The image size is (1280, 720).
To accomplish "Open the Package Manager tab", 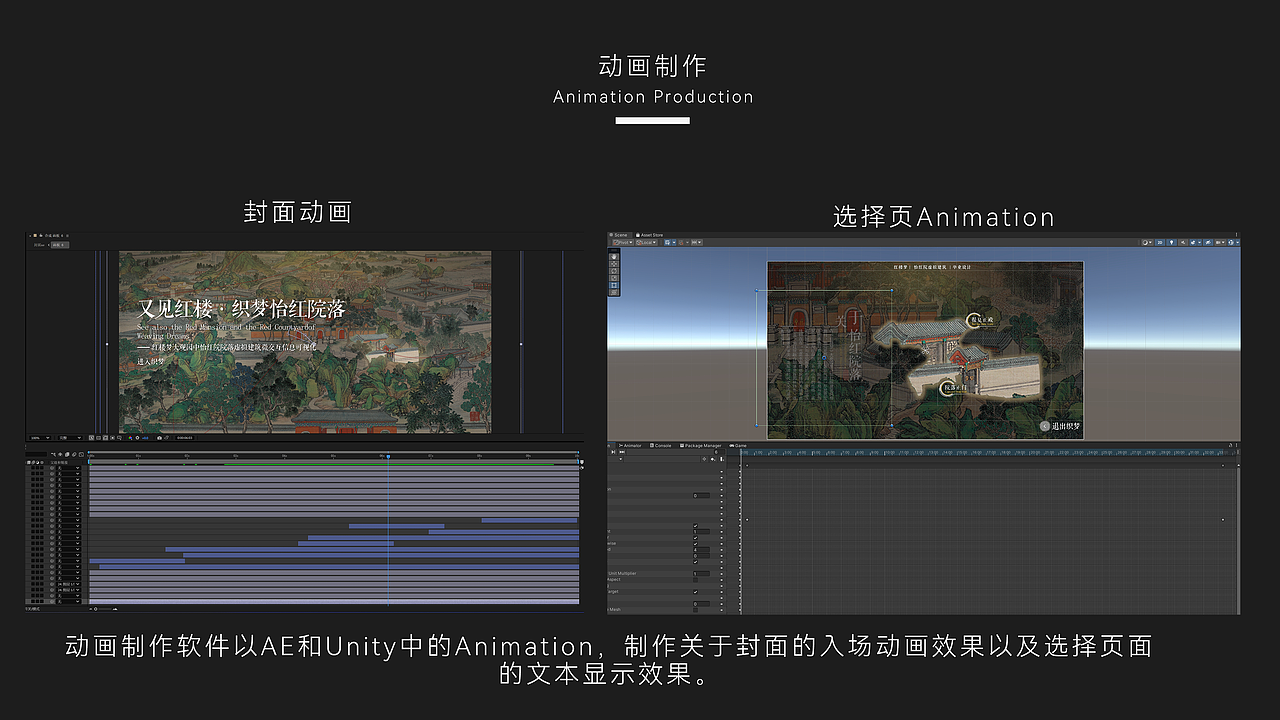I will click(700, 447).
